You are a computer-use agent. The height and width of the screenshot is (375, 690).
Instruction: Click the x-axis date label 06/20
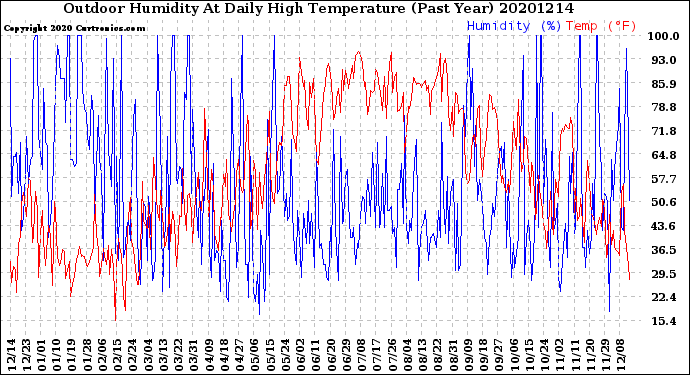(x=330, y=355)
